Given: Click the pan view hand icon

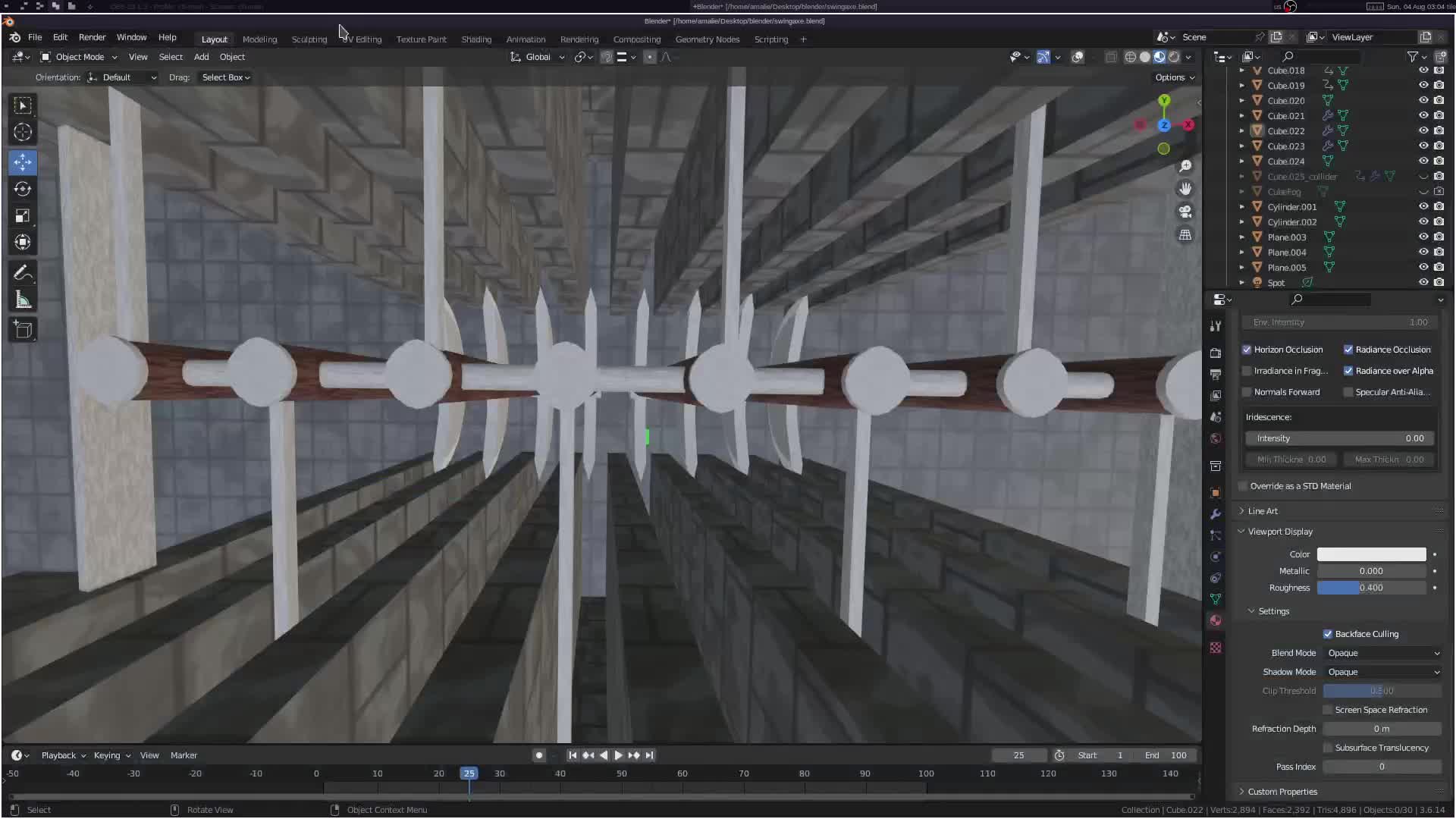Looking at the screenshot, I should 1185,189.
